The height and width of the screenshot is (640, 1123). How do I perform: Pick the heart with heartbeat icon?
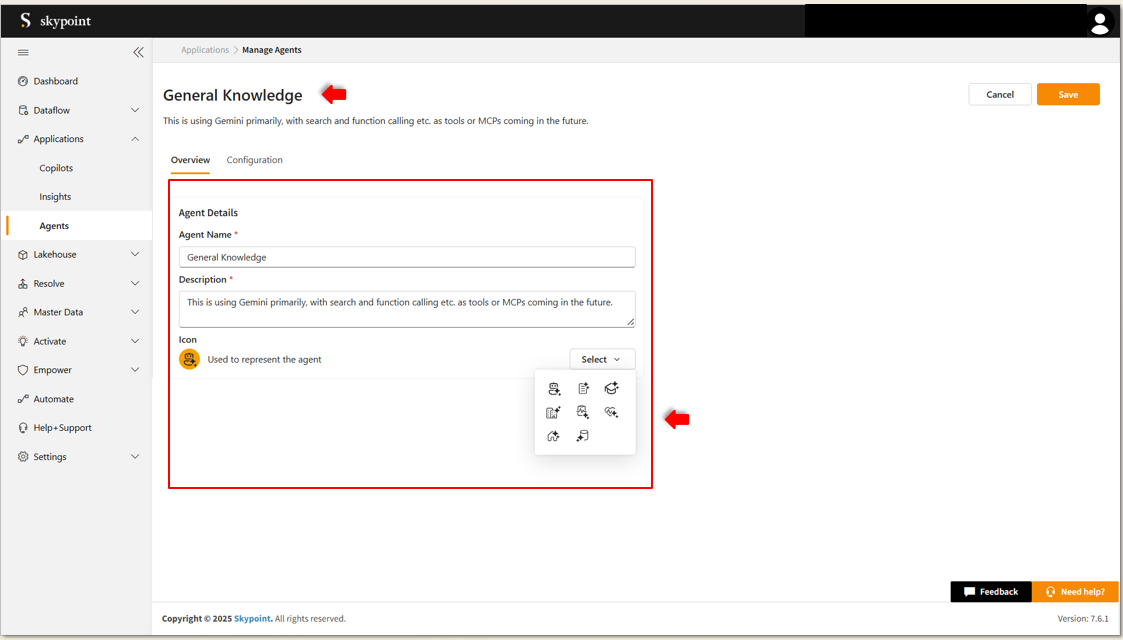pyautogui.click(x=612, y=412)
